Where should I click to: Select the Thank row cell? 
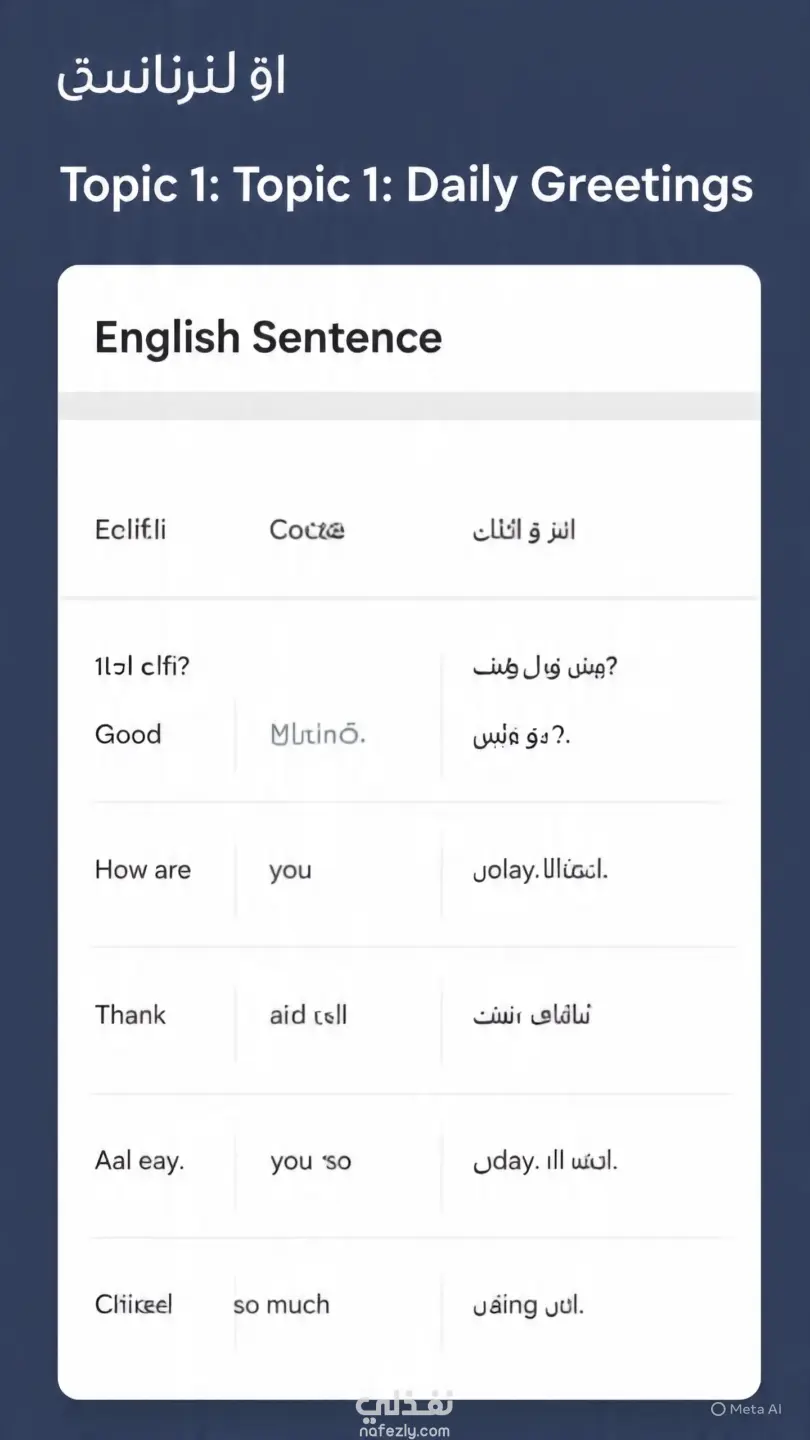[130, 1015]
